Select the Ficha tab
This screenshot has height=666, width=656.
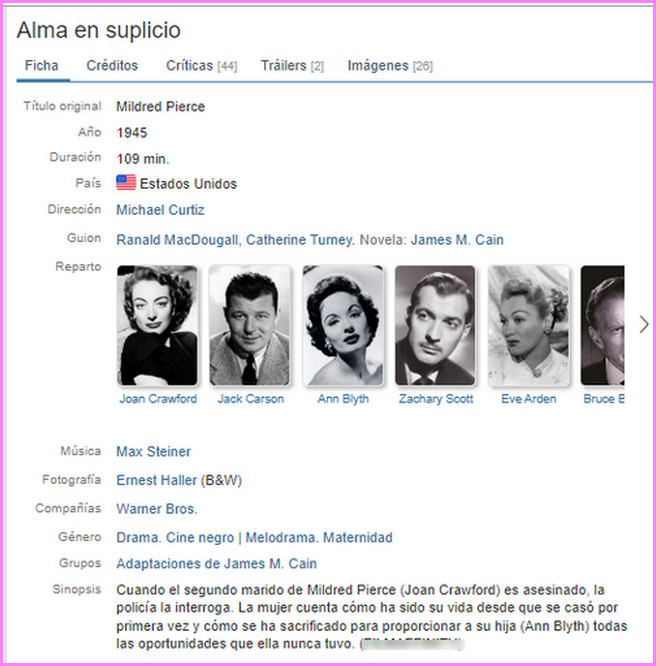(x=42, y=65)
